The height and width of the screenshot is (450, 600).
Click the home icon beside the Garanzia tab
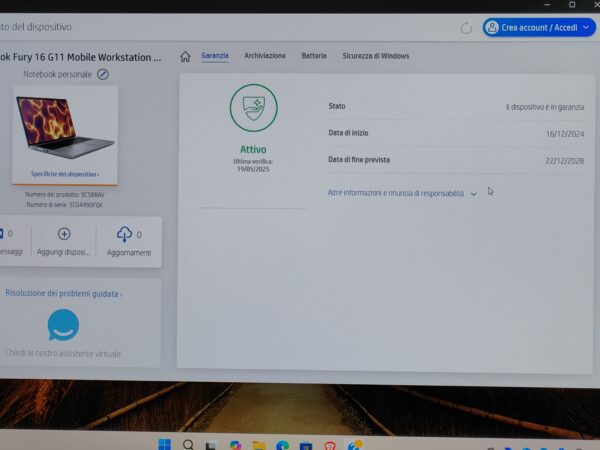(x=185, y=56)
